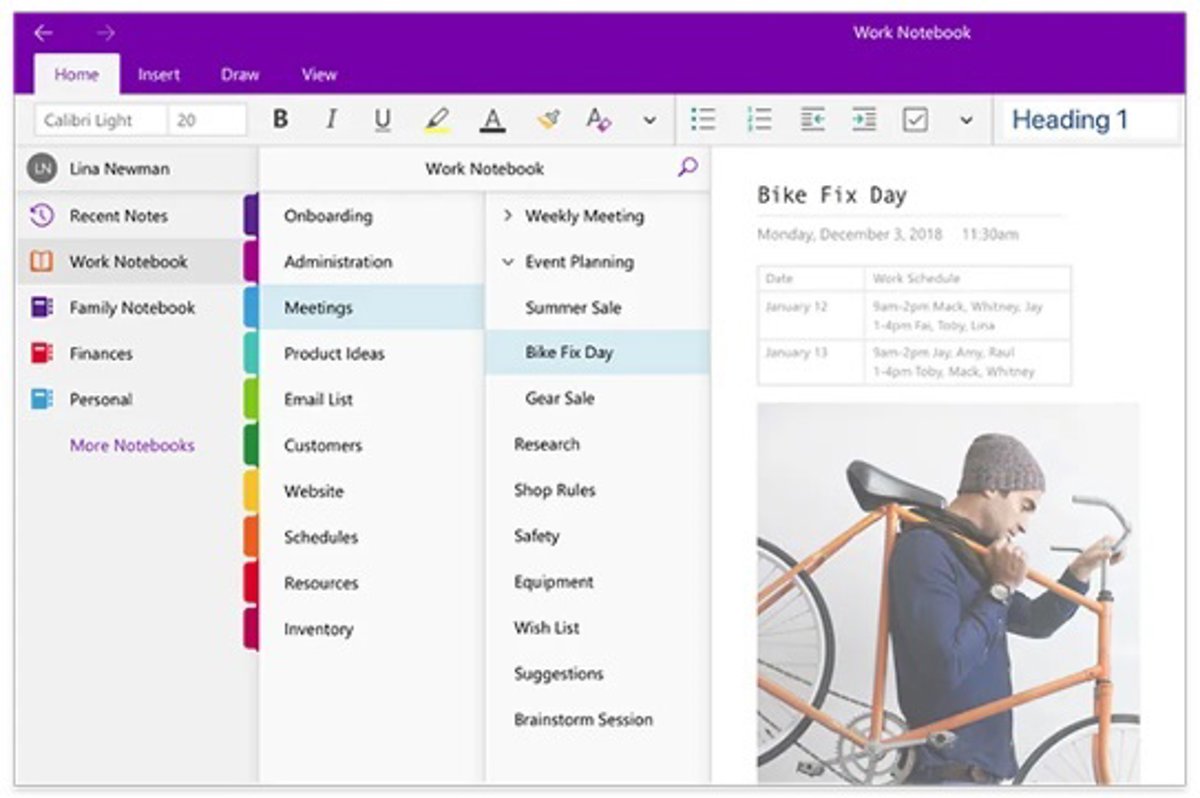Screen dimensions: 1200x798
Task: Insert a bulleted list
Action: [704, 120]
